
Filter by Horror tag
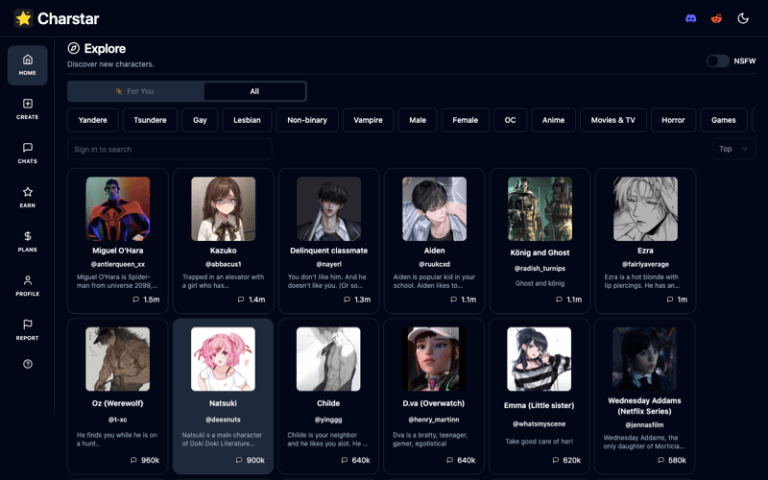673,120
